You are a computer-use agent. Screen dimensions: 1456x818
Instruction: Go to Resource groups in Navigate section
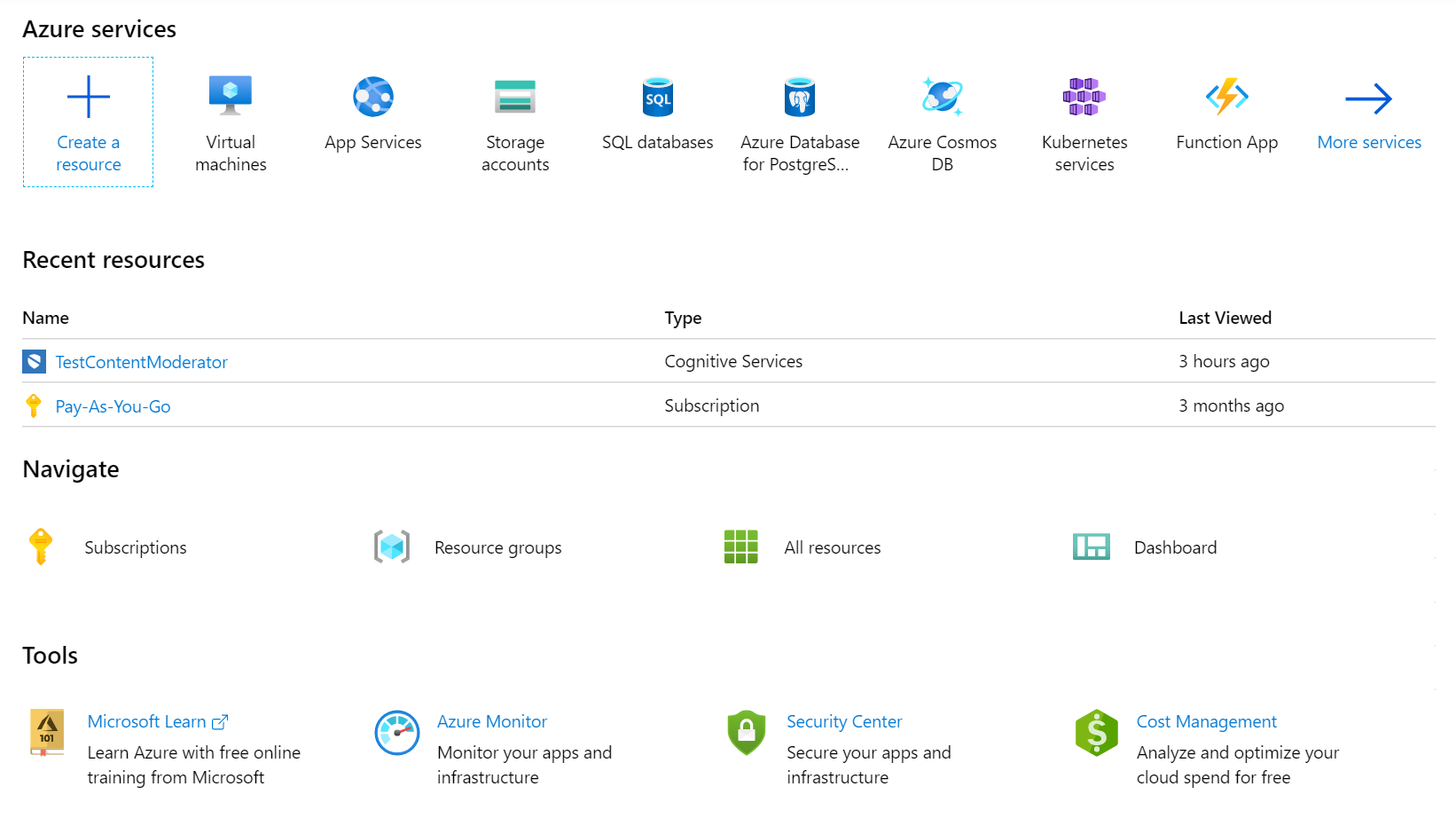coord(498,547)
